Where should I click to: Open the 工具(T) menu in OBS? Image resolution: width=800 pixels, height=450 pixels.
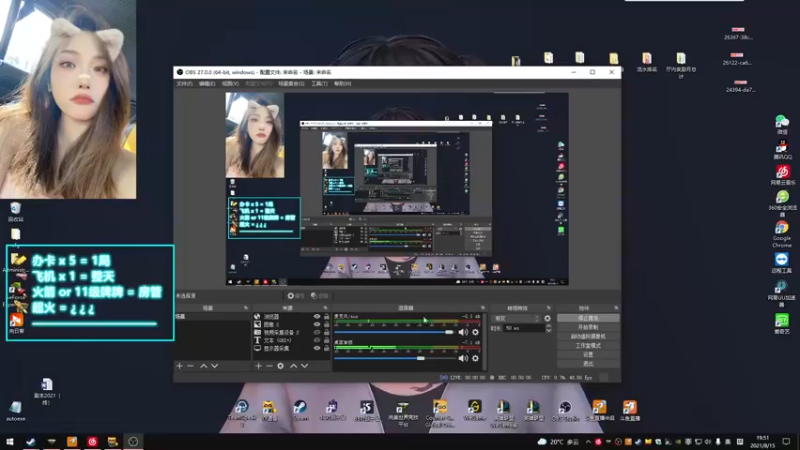coord(319,84)
